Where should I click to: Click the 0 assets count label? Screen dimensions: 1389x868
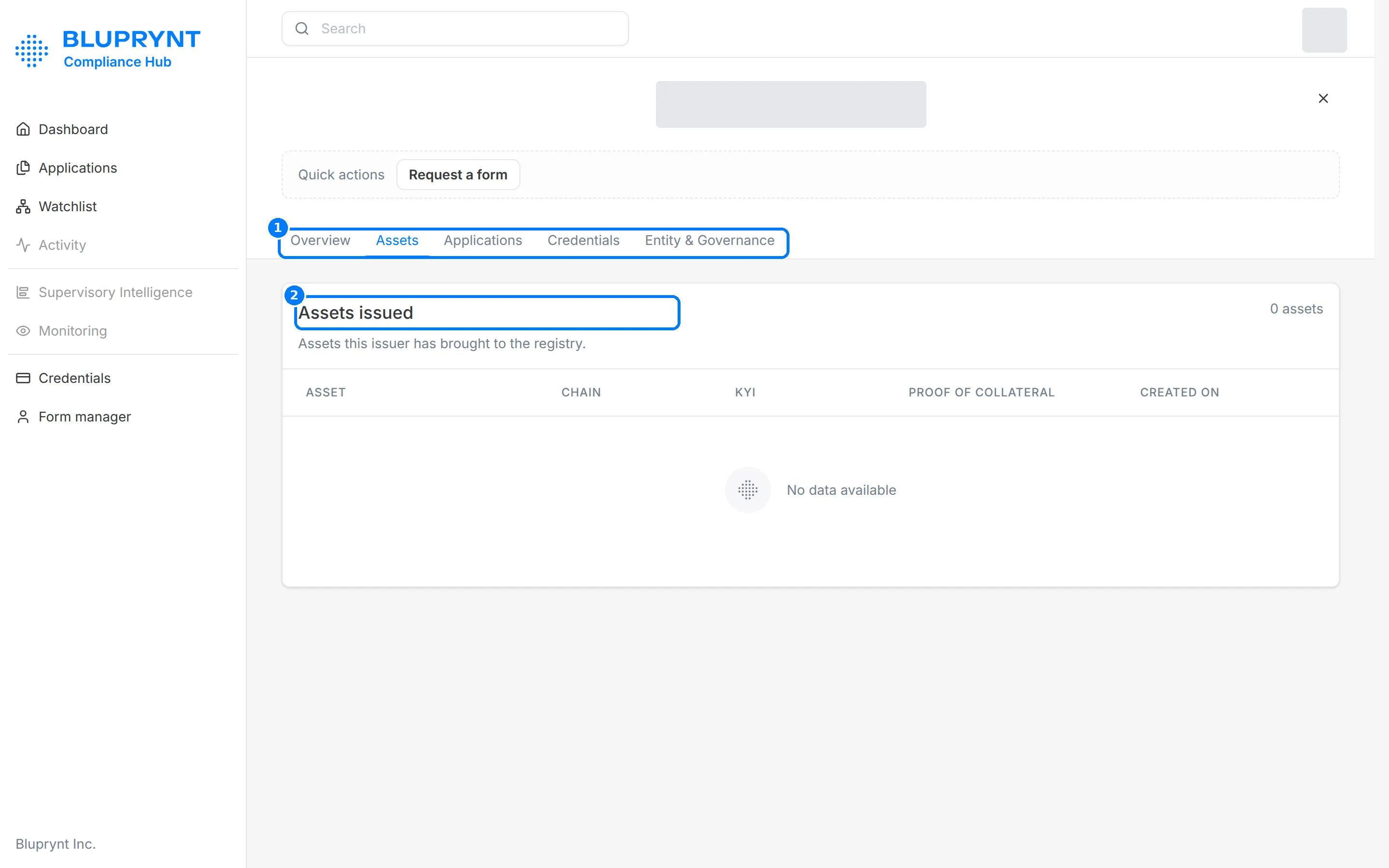(1296, 308)
